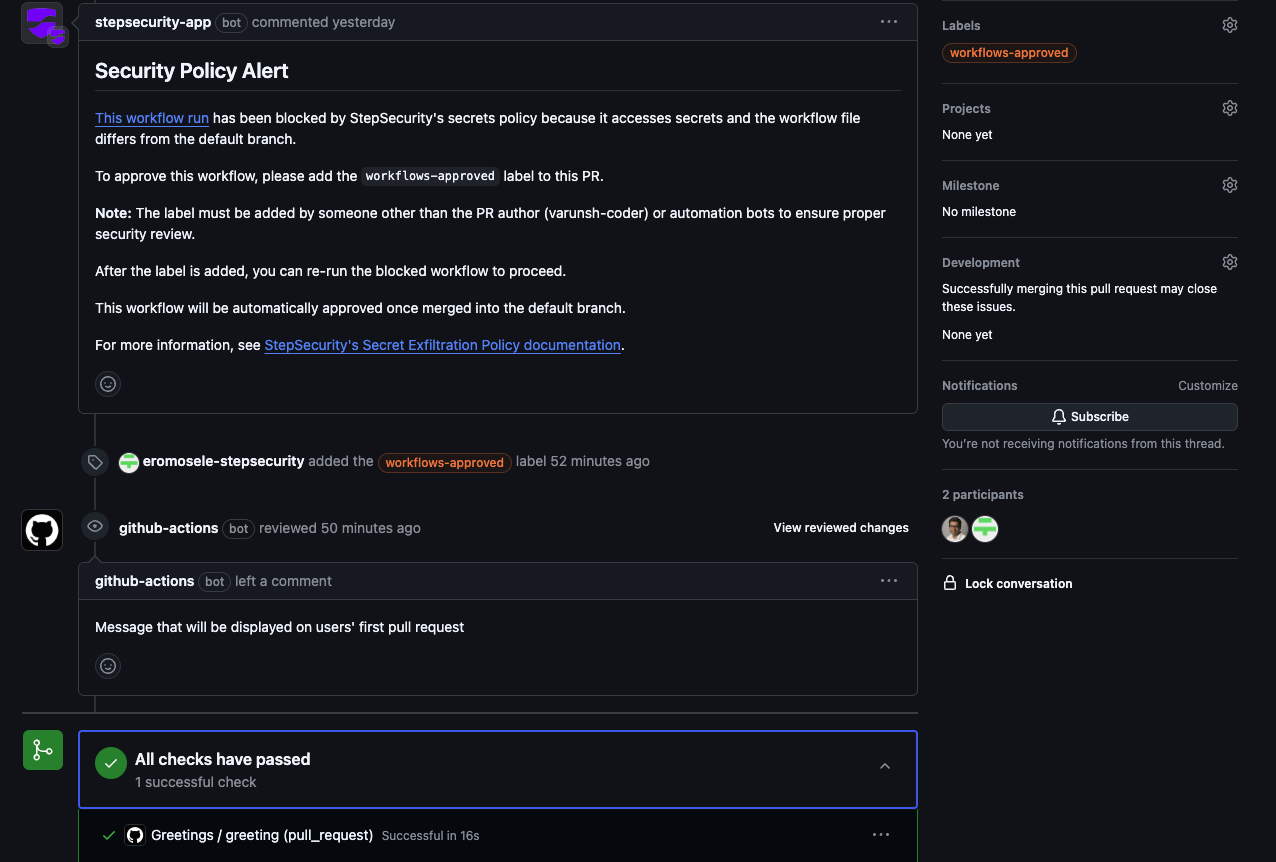
Task: Select the workflows-approved label in sidebar
Action: (x=1009, y=53)
